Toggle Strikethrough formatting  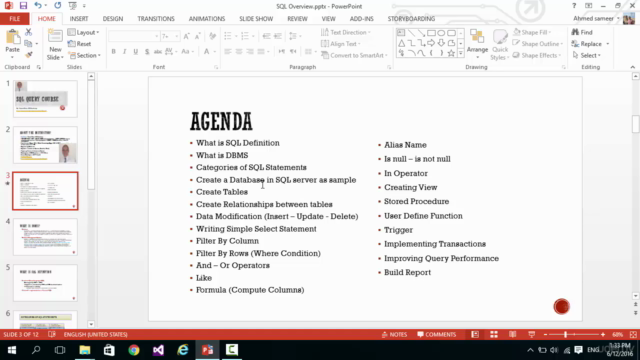[158, 51]
